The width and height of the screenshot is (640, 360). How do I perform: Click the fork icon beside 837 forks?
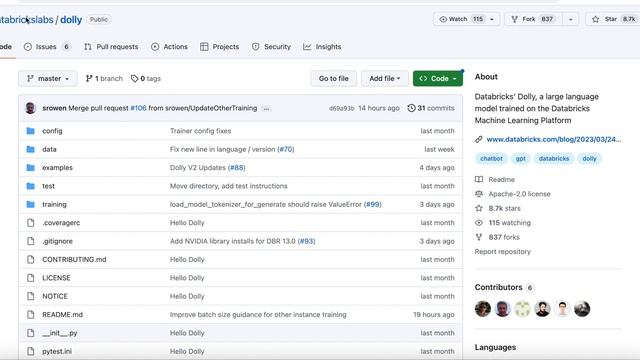click(x=479, y=237)
